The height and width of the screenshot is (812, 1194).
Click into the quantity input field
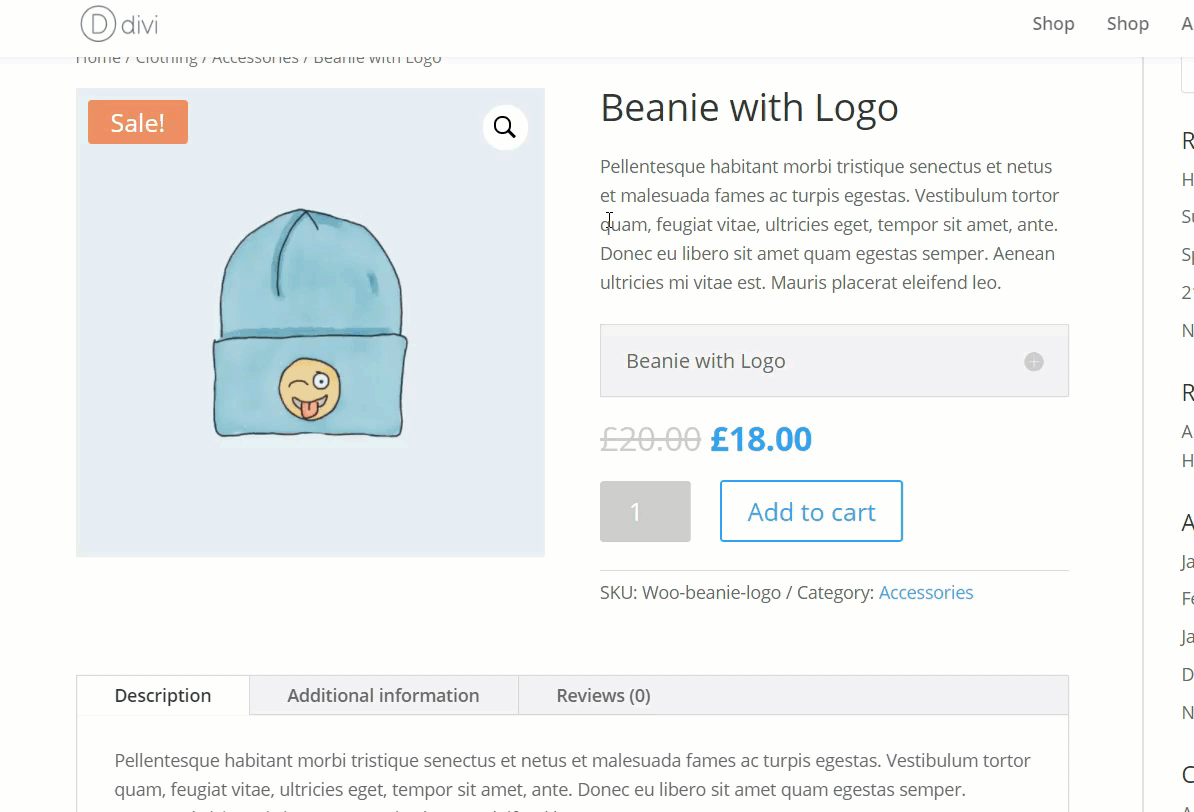[645, 512]
